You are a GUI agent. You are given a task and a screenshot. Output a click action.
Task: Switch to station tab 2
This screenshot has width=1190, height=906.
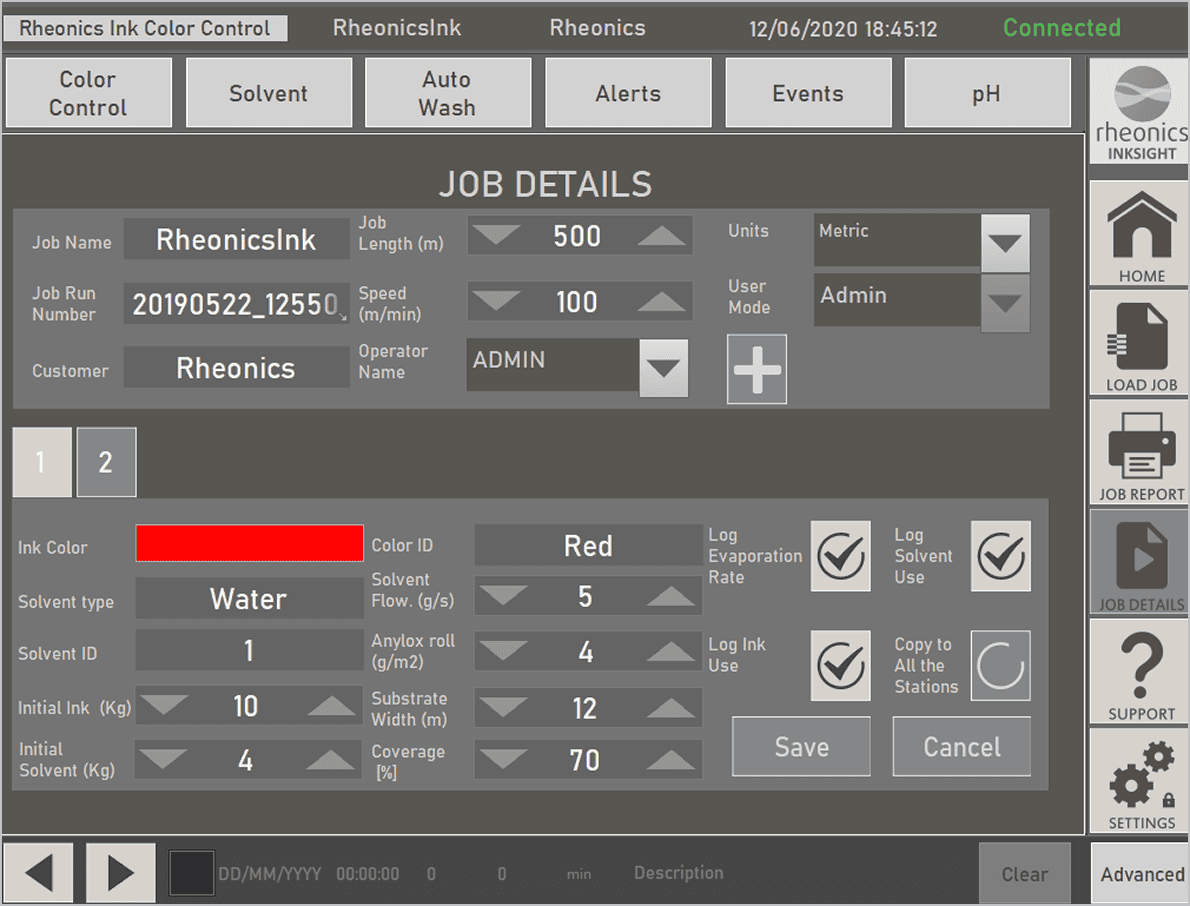point(106,463)
